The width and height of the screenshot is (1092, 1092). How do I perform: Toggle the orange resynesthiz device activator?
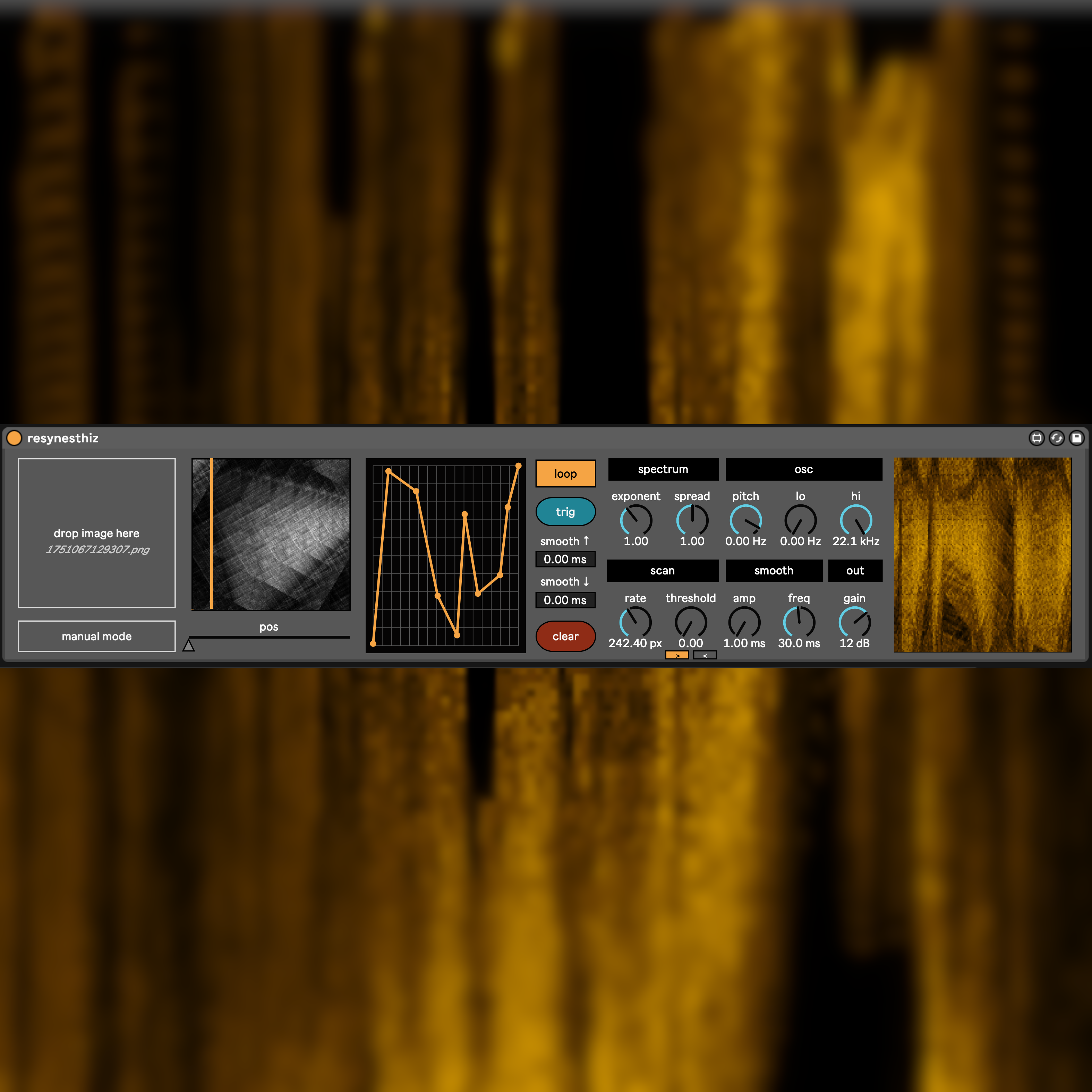click(x=14, y=438)
